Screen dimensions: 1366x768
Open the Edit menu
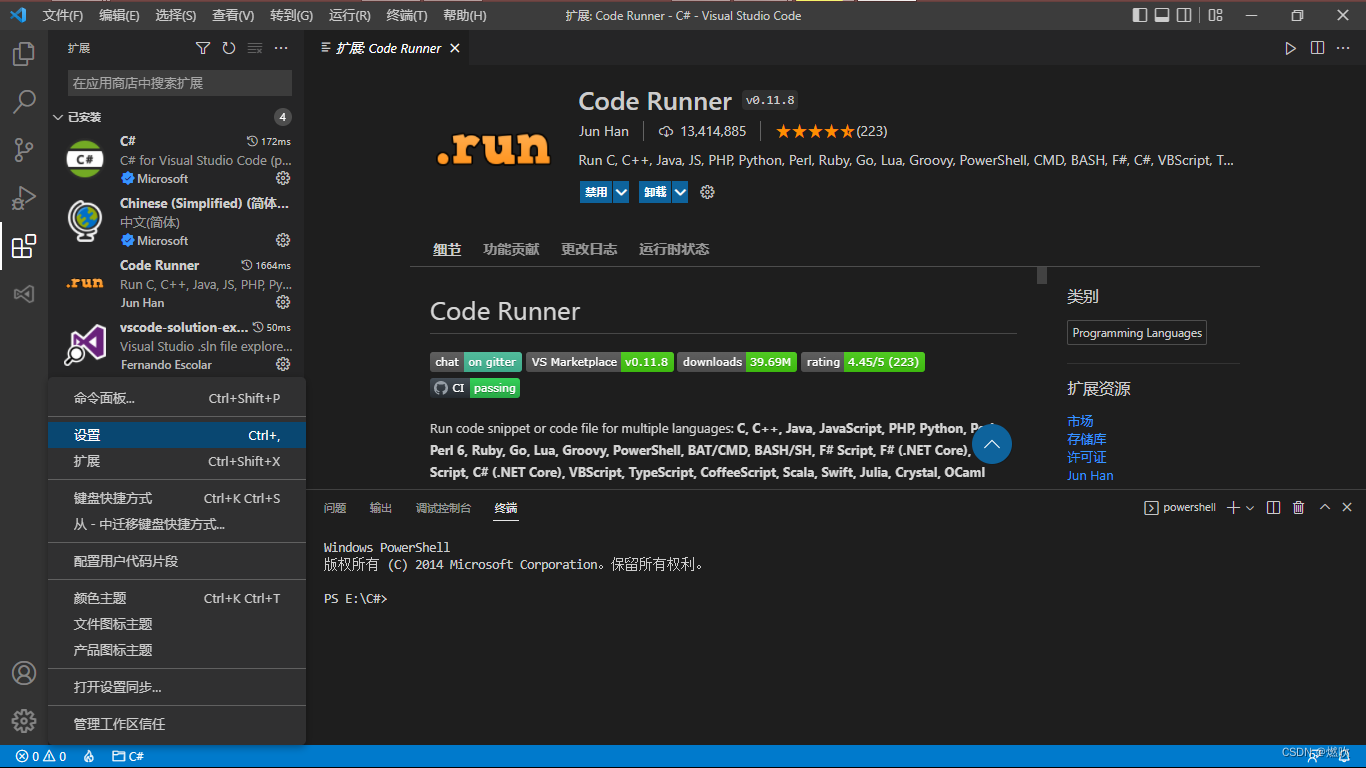[x=119, y=16]
